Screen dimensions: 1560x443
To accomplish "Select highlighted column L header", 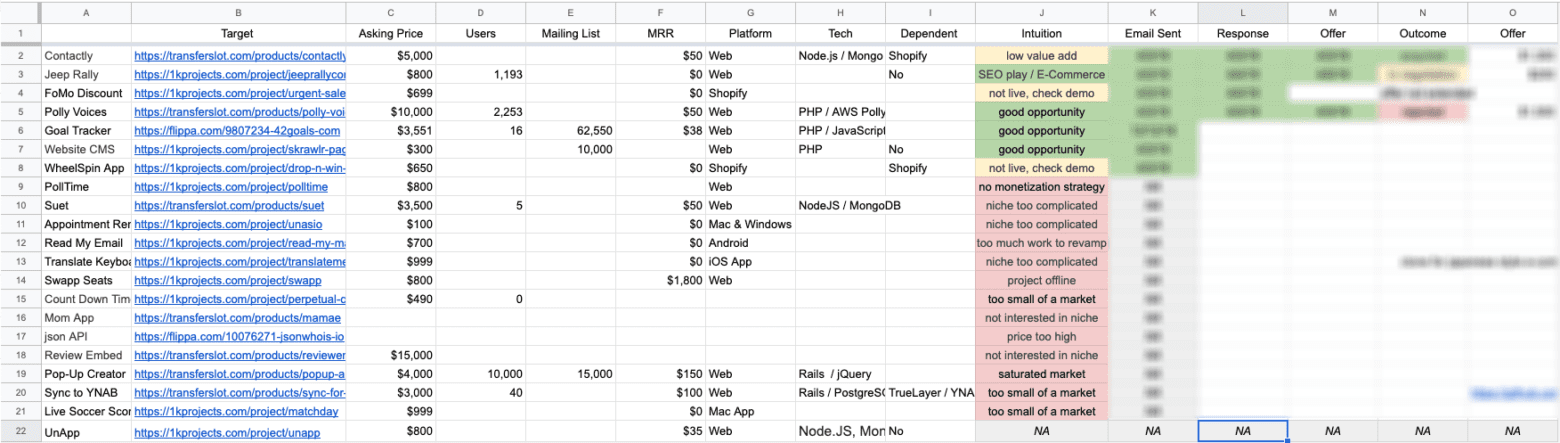I will 1242,12.
